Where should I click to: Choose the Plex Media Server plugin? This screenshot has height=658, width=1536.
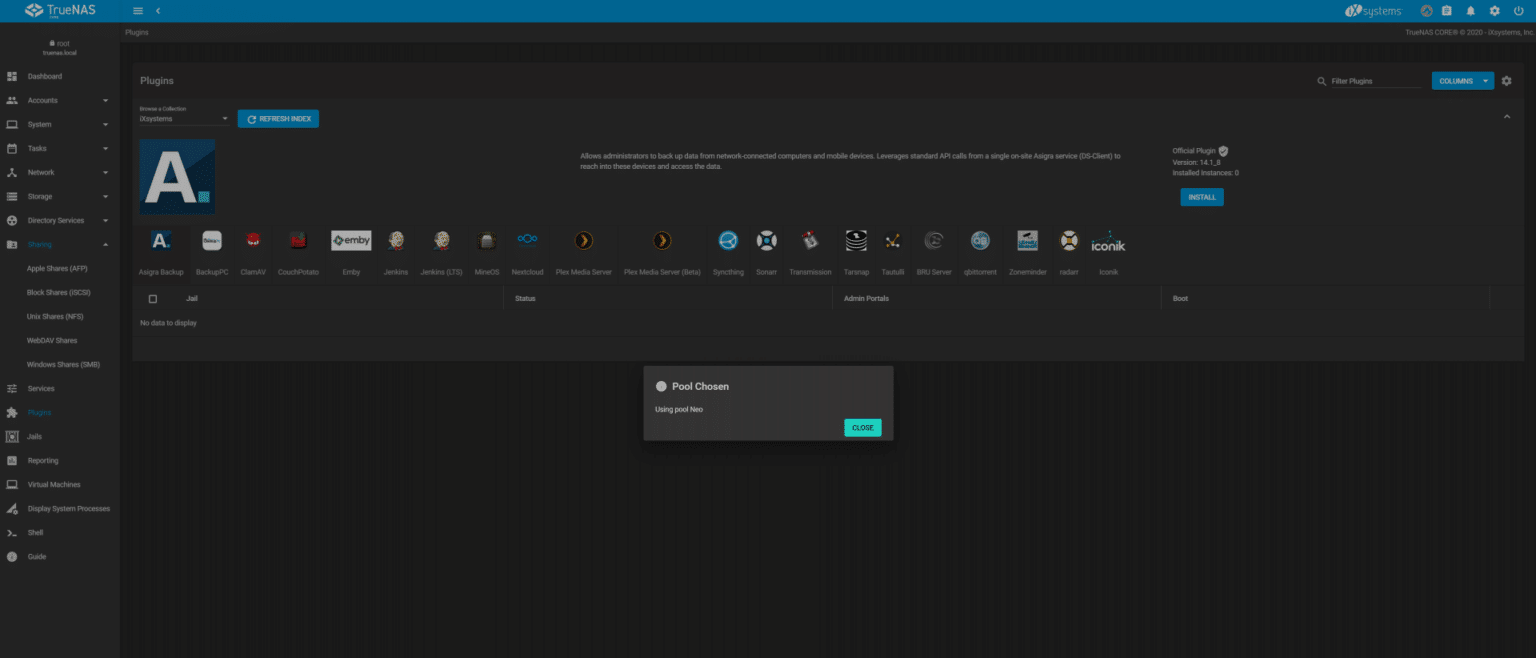[583, 240]
